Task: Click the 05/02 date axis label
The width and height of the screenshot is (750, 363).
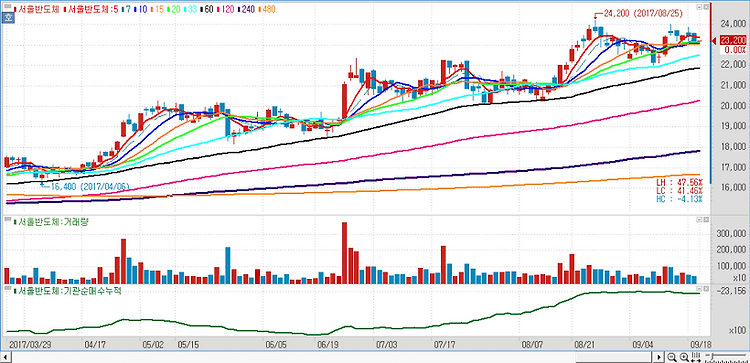Action: [x=153, y=344]
